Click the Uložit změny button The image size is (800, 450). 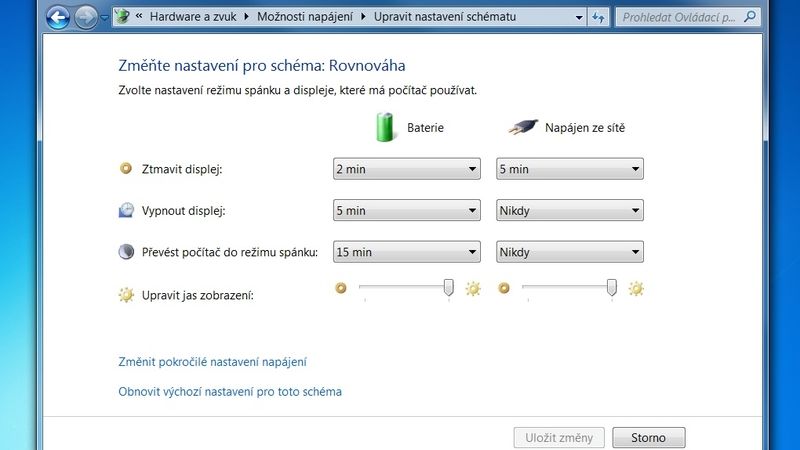559,438
